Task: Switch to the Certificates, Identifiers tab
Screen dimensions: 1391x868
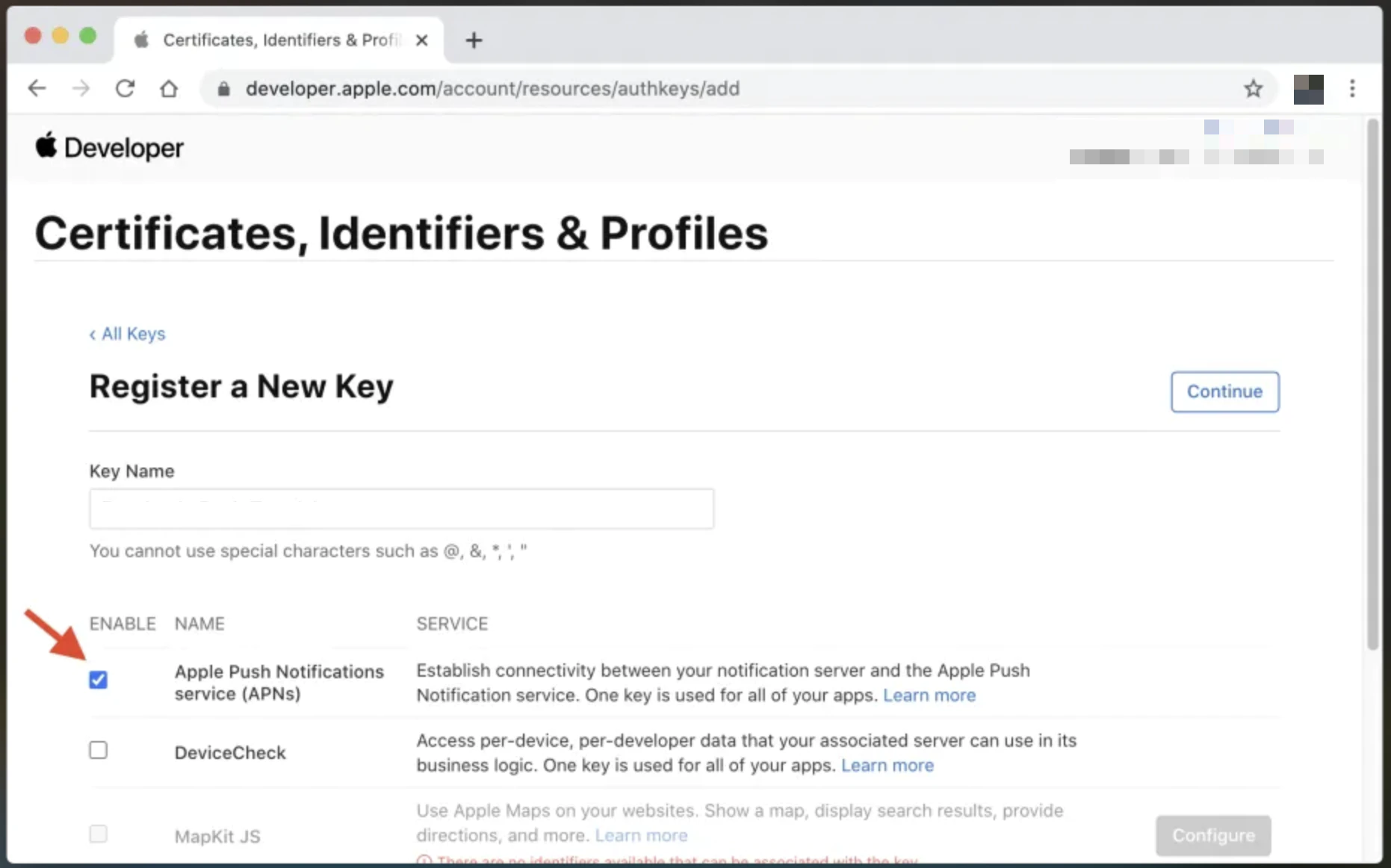Action: coord(276,40)
